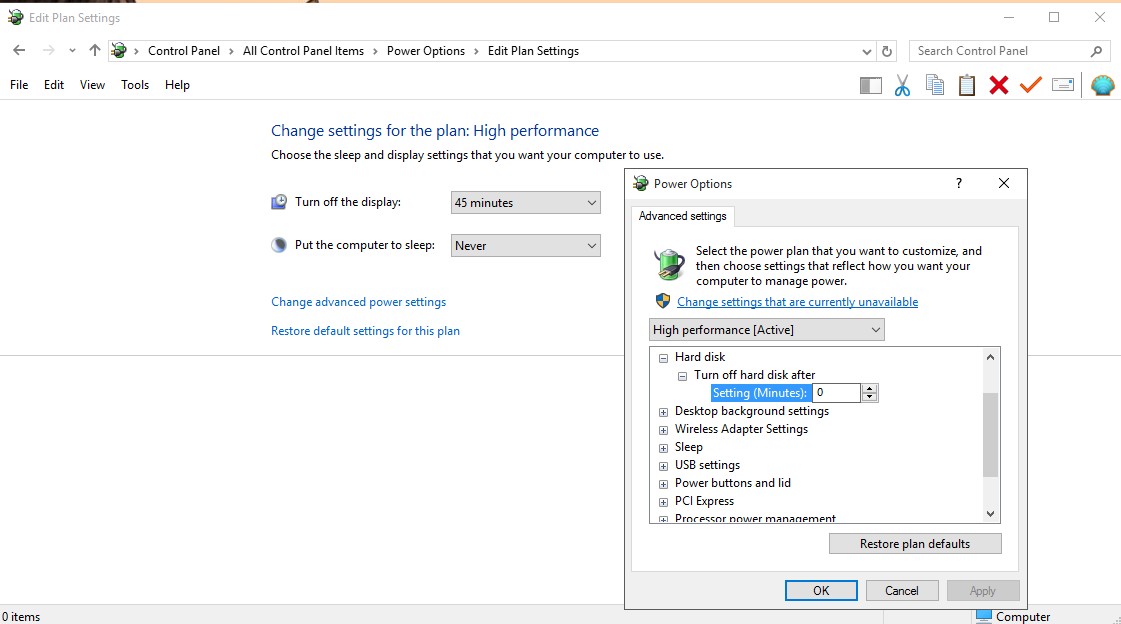
Task: Click the Properties toolbar icon
Action: (x=1063, y=85)
